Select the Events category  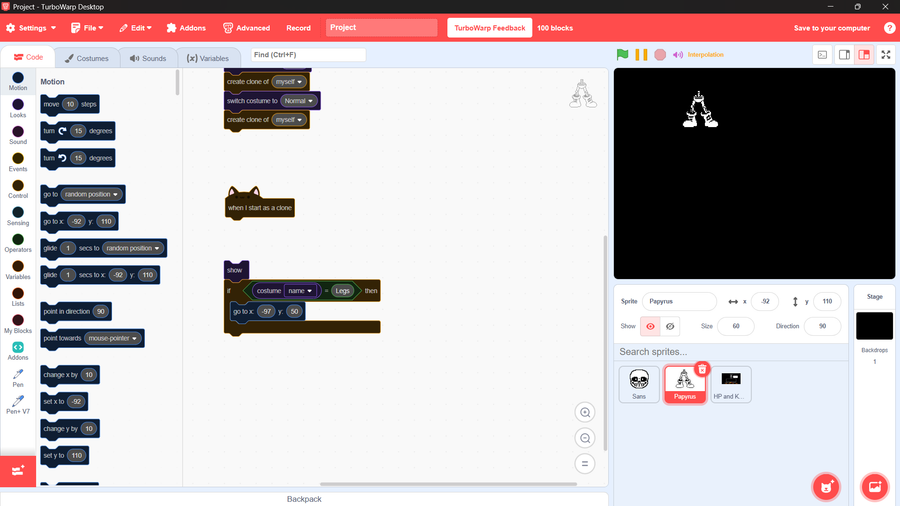point(18,162)
